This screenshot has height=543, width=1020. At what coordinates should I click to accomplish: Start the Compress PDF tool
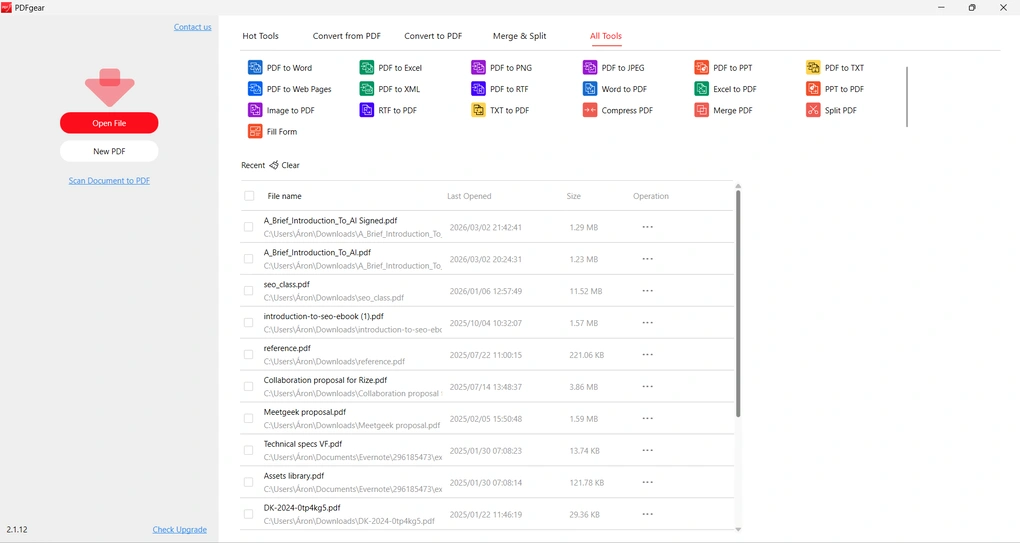(x=618, y=111)
